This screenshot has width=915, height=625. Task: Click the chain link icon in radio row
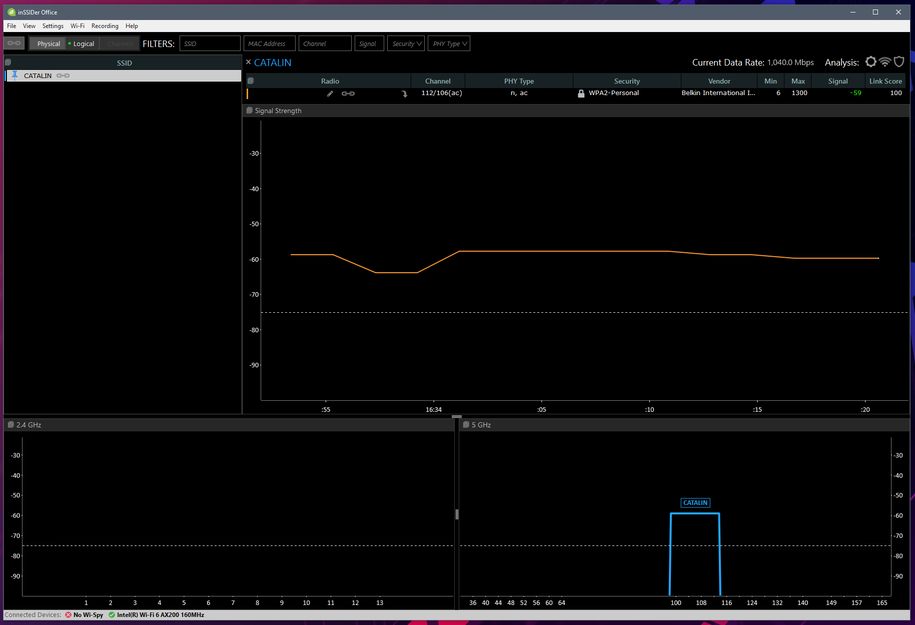point(348,93)
